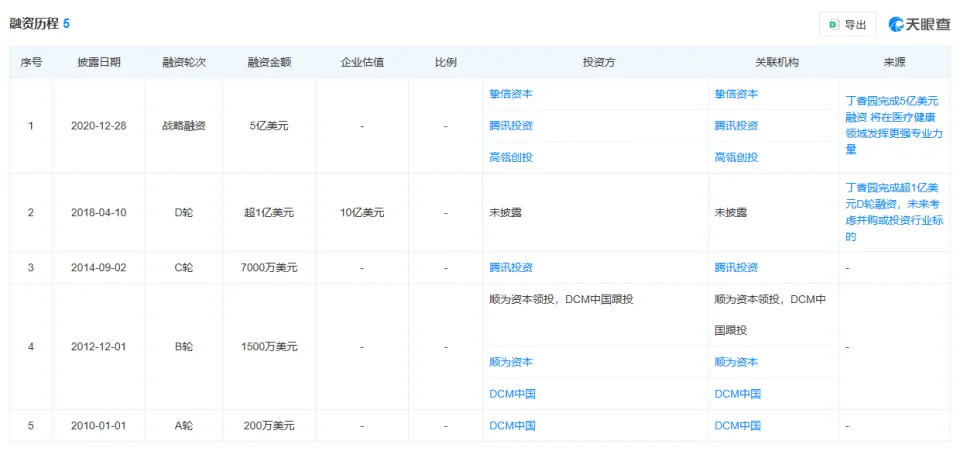Click the 比例 column header
Screen dimensions: 960x465
pyautogui.click(x=445, y=62)
